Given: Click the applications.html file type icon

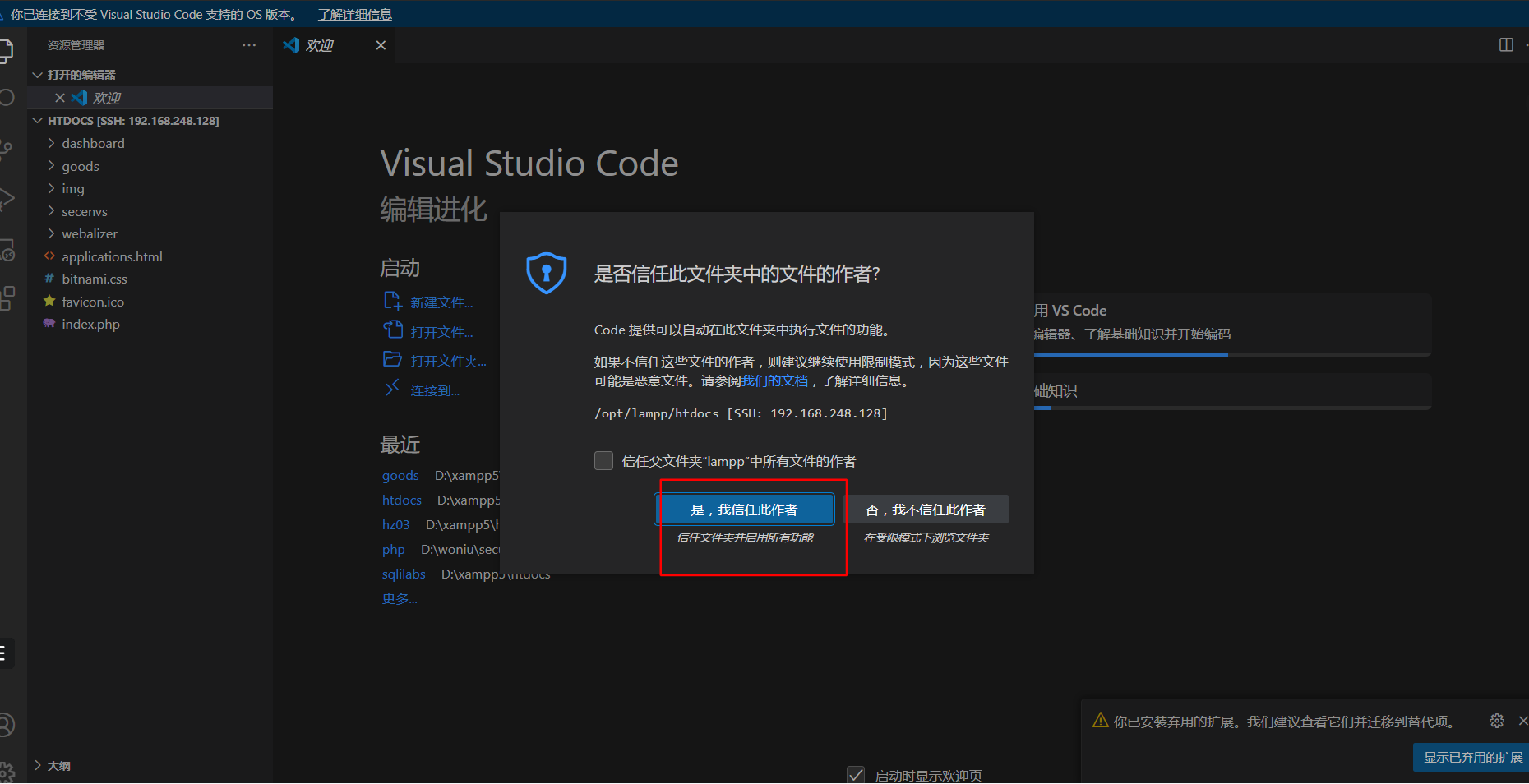Looking at the screenshot, I should pos(49,256).
